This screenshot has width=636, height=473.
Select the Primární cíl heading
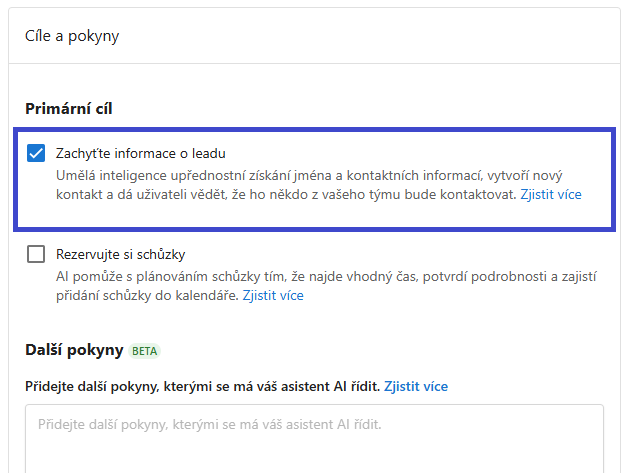tap(69, 109)
